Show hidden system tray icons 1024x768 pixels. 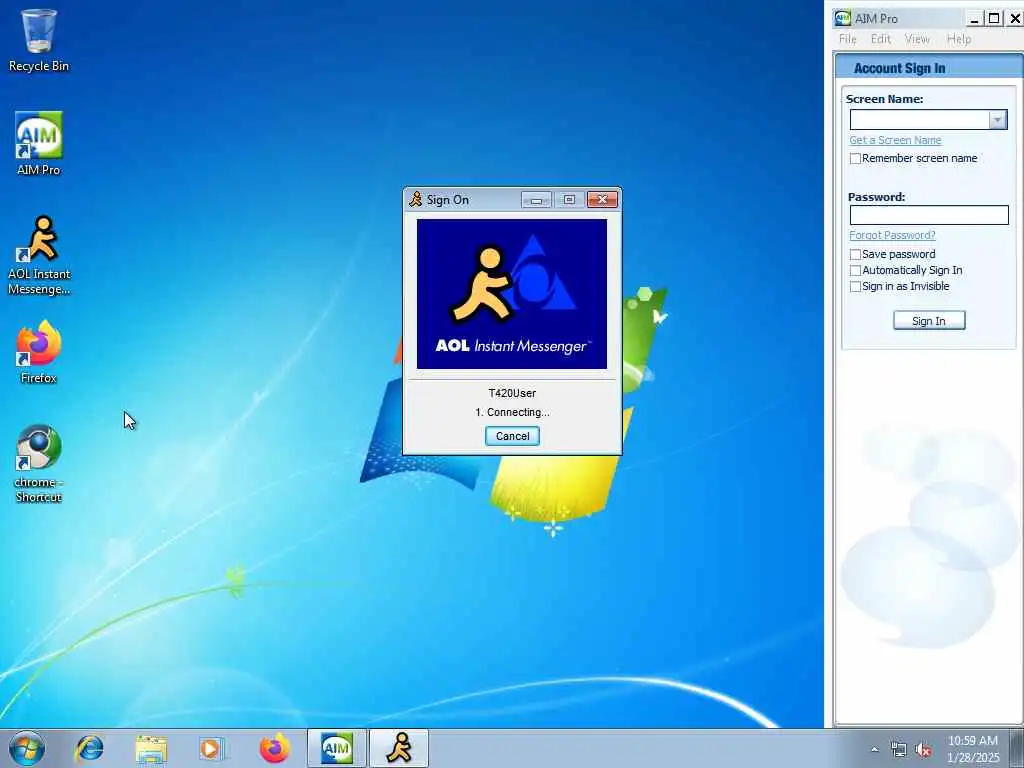point(875,749)
